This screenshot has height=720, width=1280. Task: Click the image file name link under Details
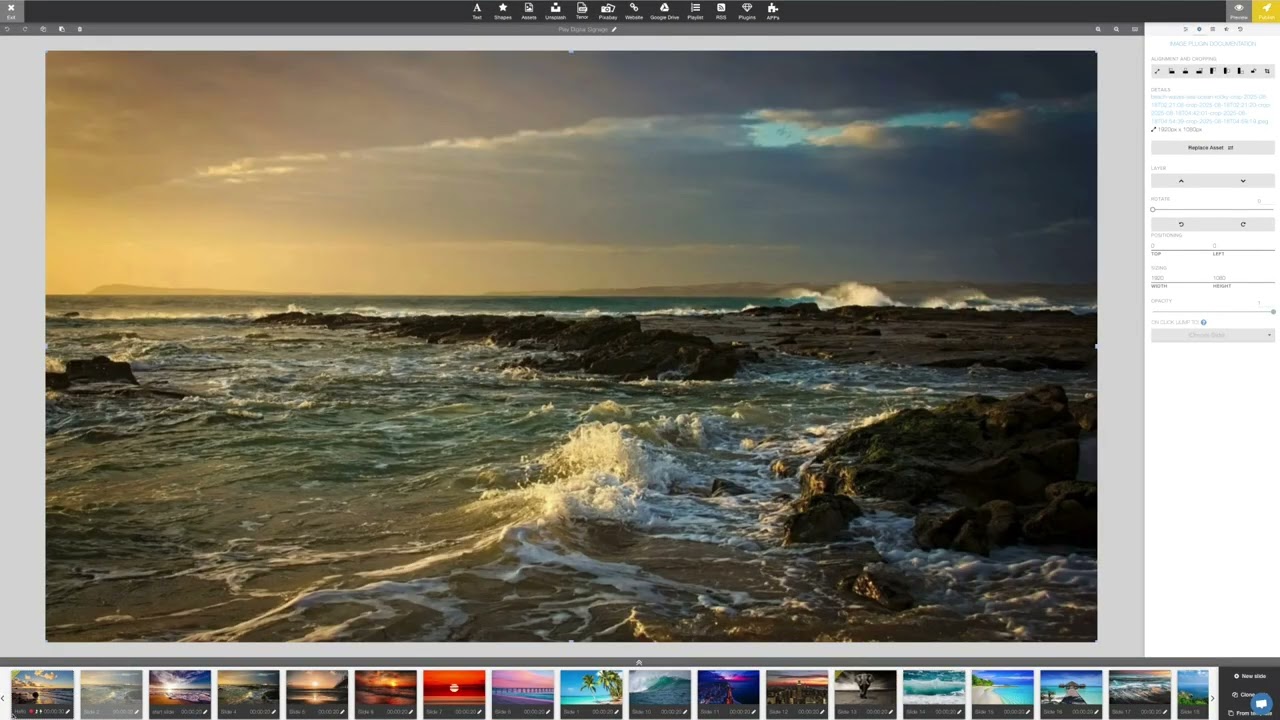(1211, 109)
